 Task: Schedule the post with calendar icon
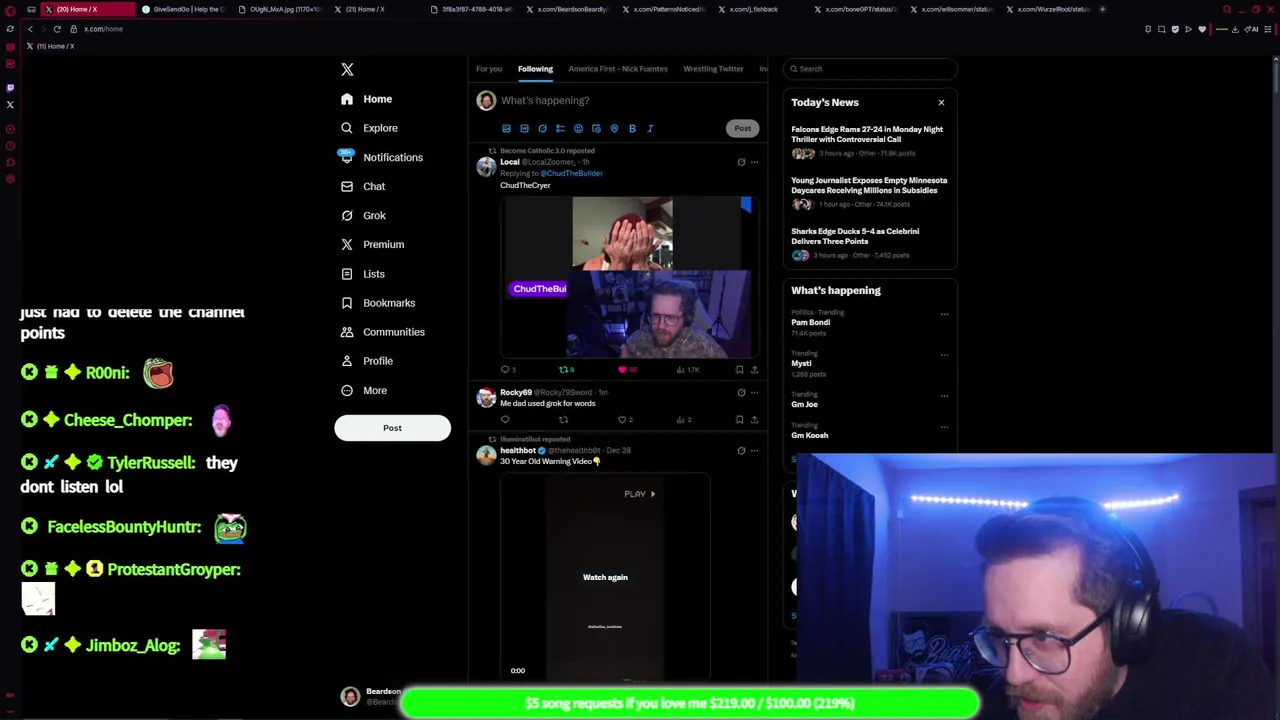pyautogui.click(x=596, y=128)
